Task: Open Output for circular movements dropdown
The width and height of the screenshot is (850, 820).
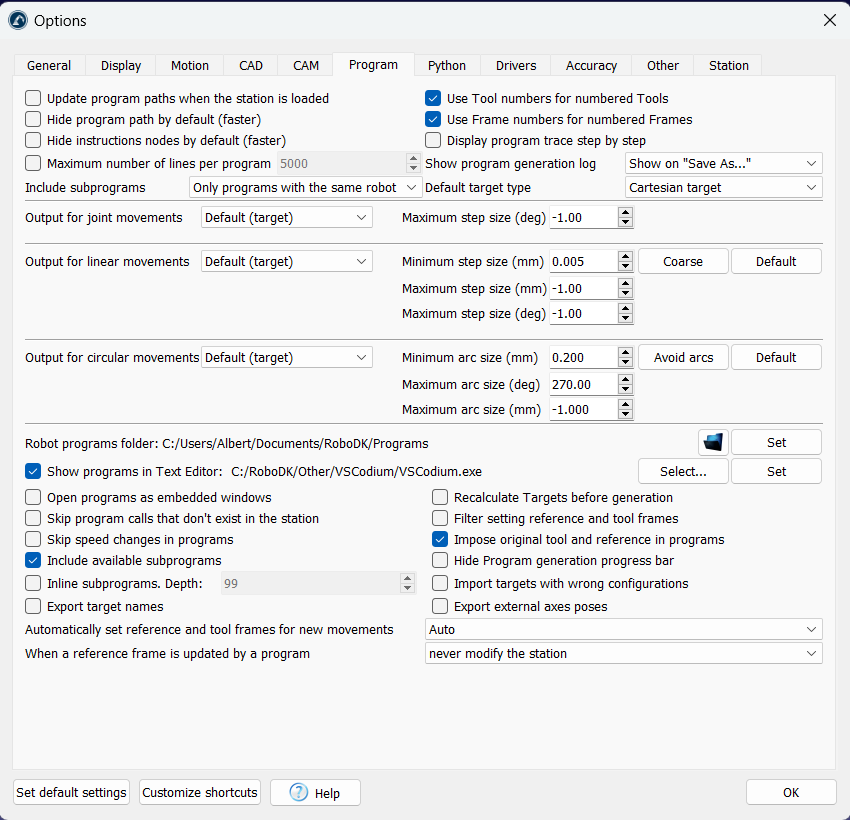Action: click(x=286, y=357)
